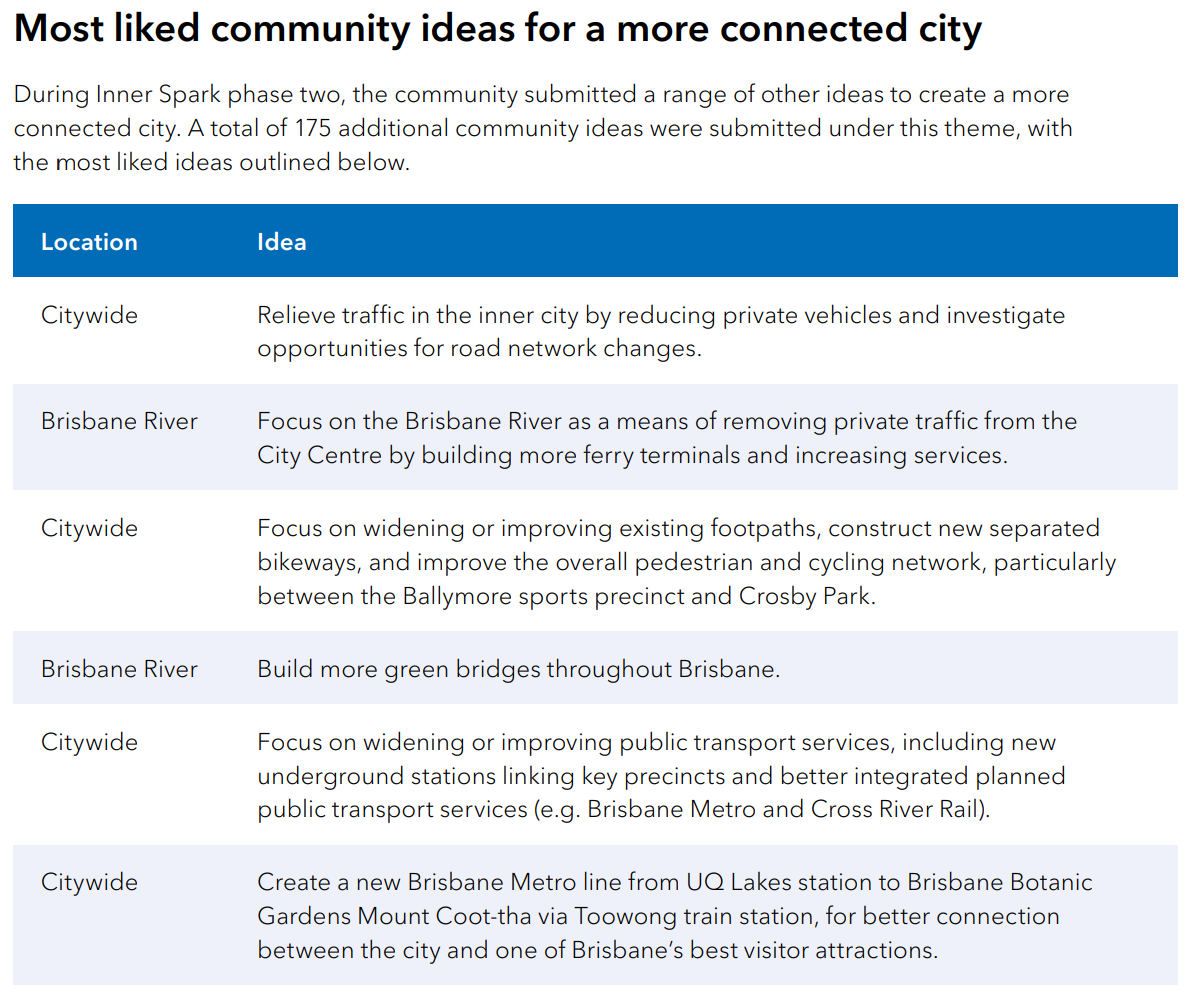Select the Idea column header
Screen dimensions: 1188x996
pos(281,242)
